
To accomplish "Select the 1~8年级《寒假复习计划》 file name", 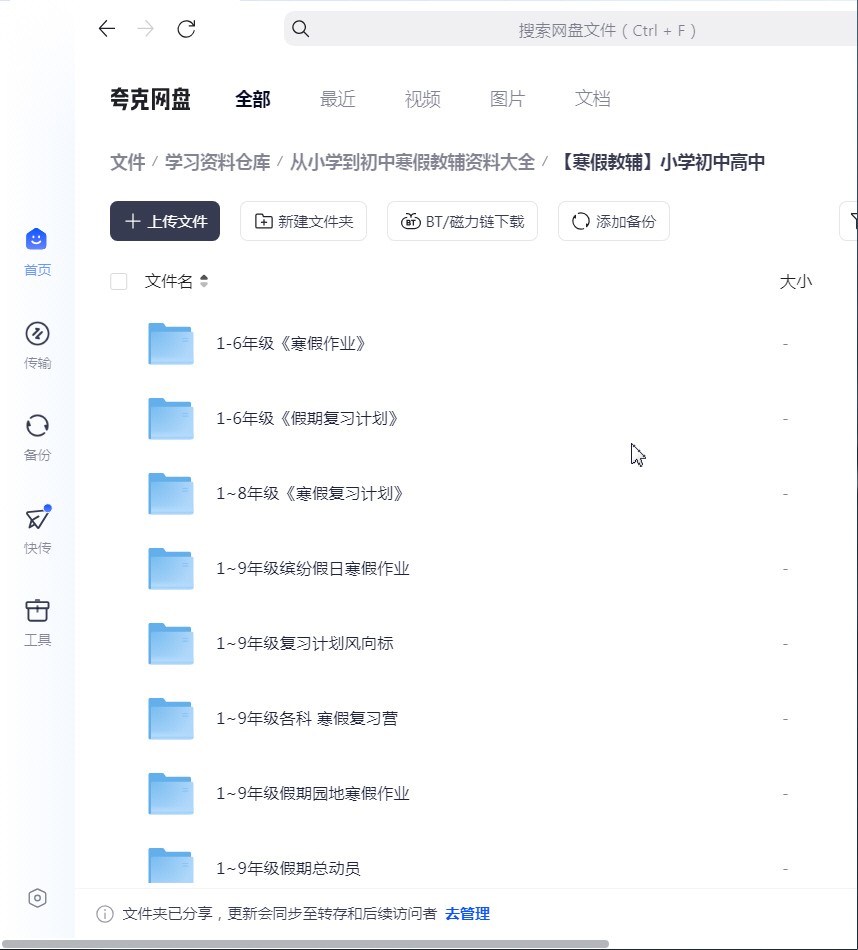I will [310, 494].
